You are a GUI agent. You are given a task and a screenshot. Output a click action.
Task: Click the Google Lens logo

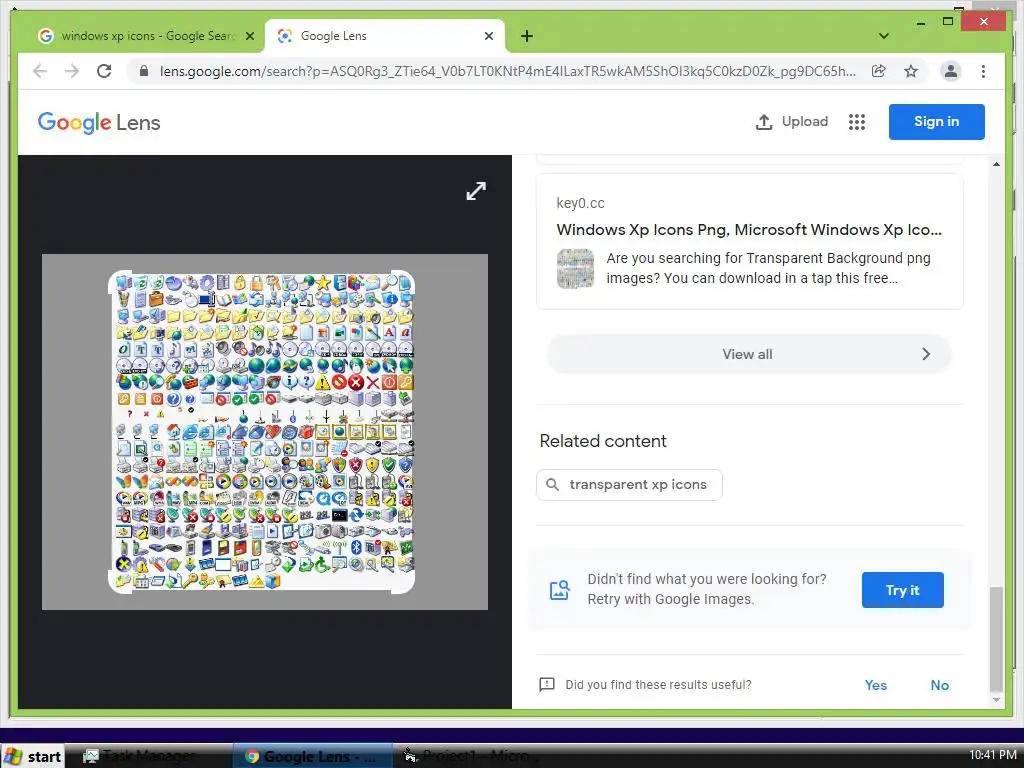pyautogui.click(x=99, y=123)
